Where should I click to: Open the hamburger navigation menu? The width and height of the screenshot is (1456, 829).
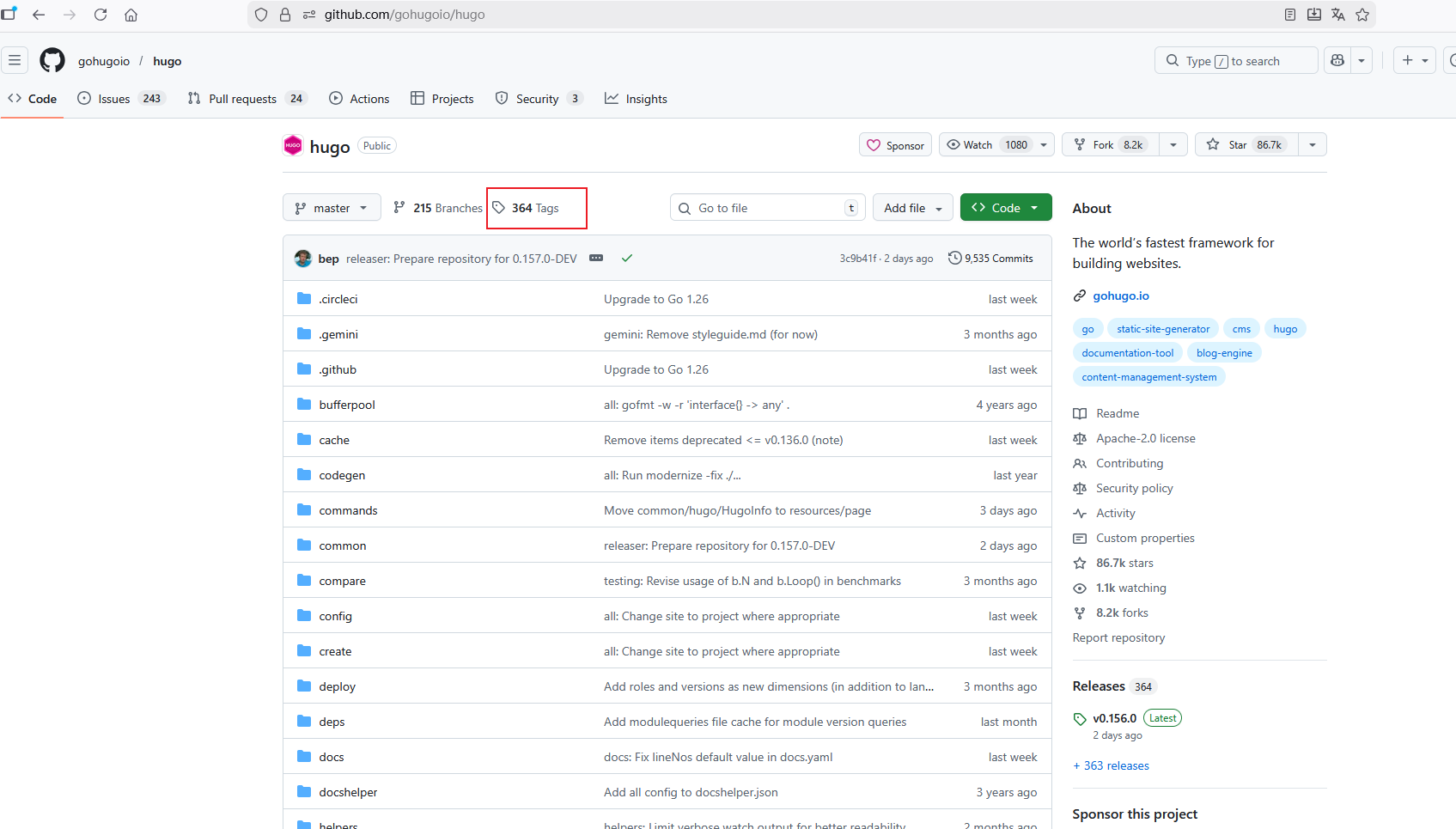click(15, 60)
